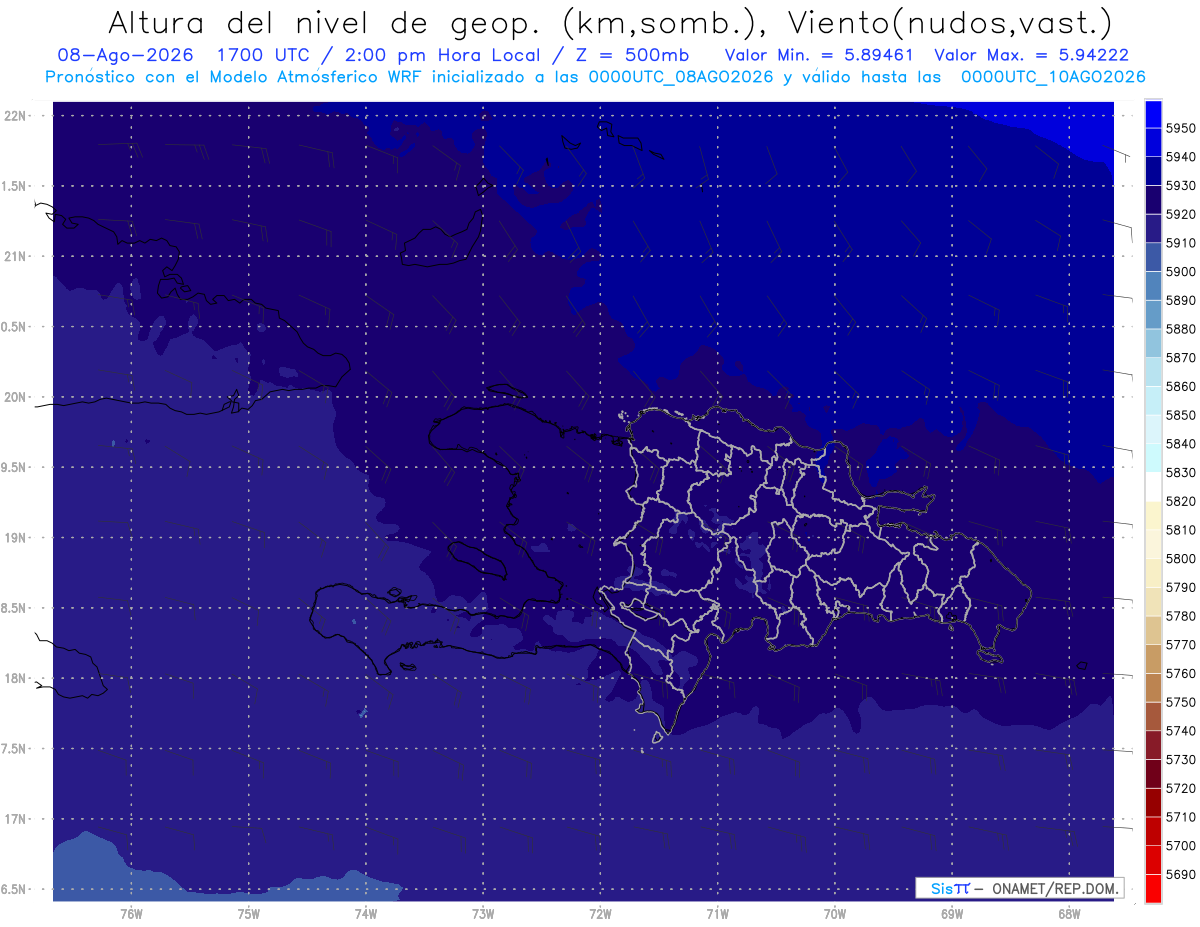
Task: Select the '5890' legend value
Action: tap(1181, 300)
